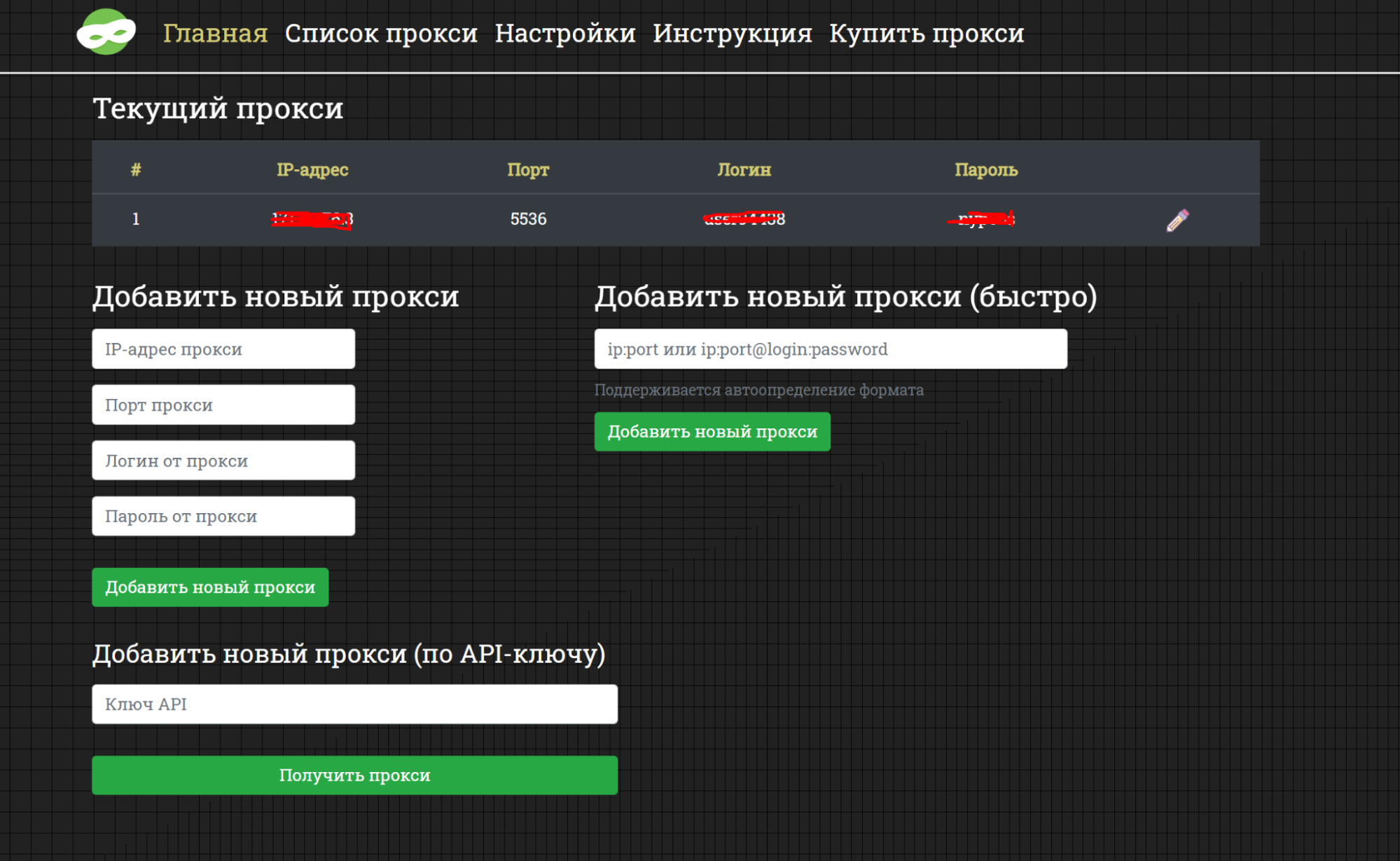
Task: Open the Инструкция menu item
Action: tap(733, 34)
